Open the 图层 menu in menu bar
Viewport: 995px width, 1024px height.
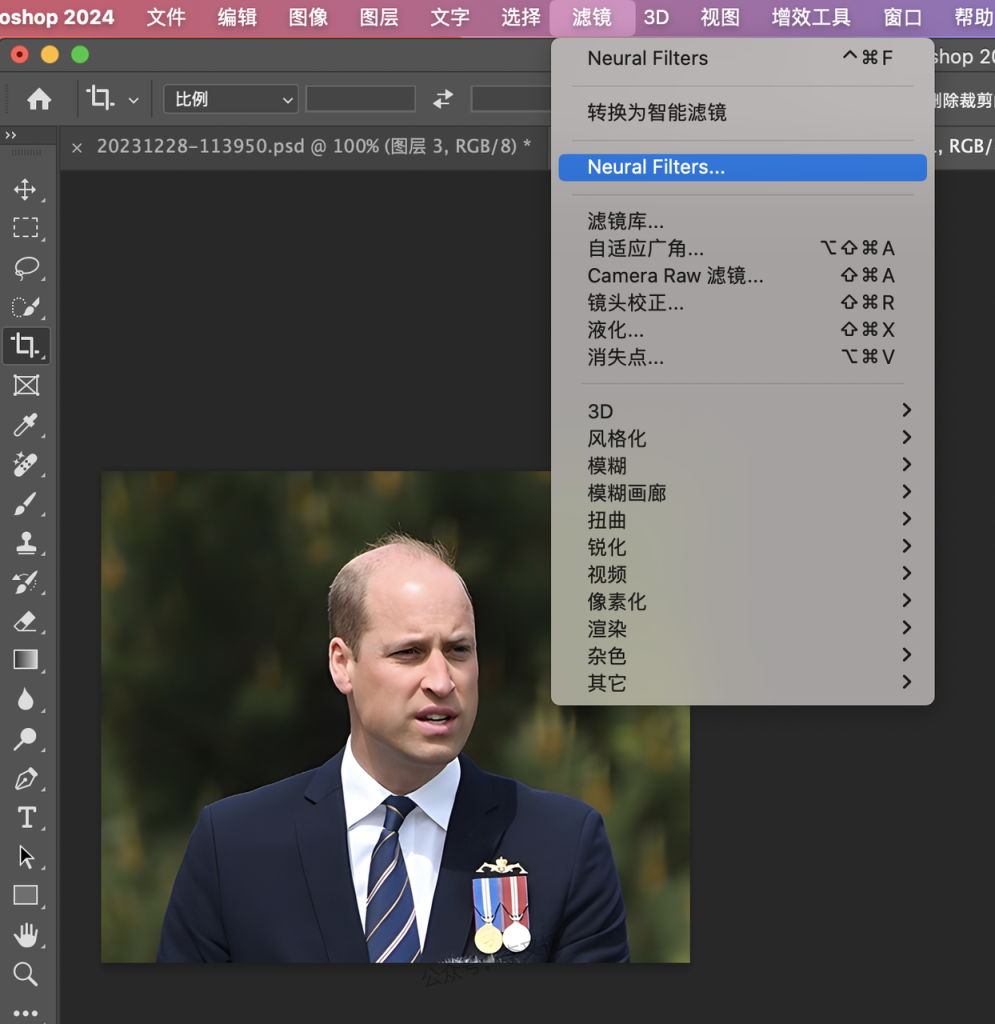tap(378, 17)
